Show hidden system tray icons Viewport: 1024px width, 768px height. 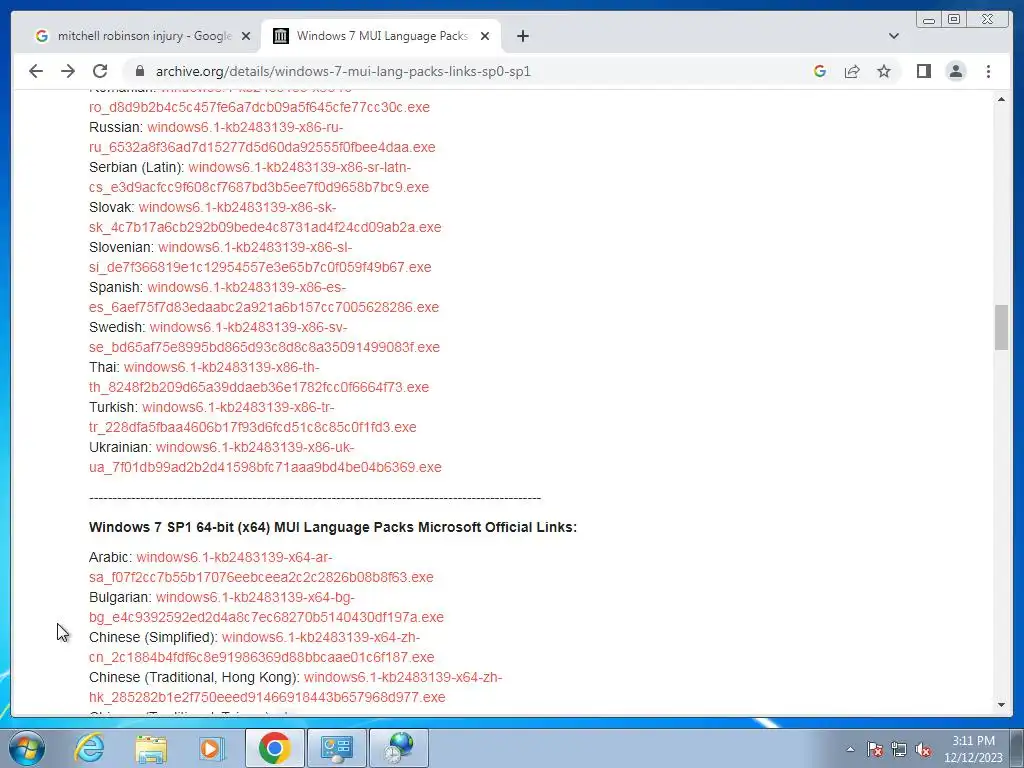pos(850,749)
